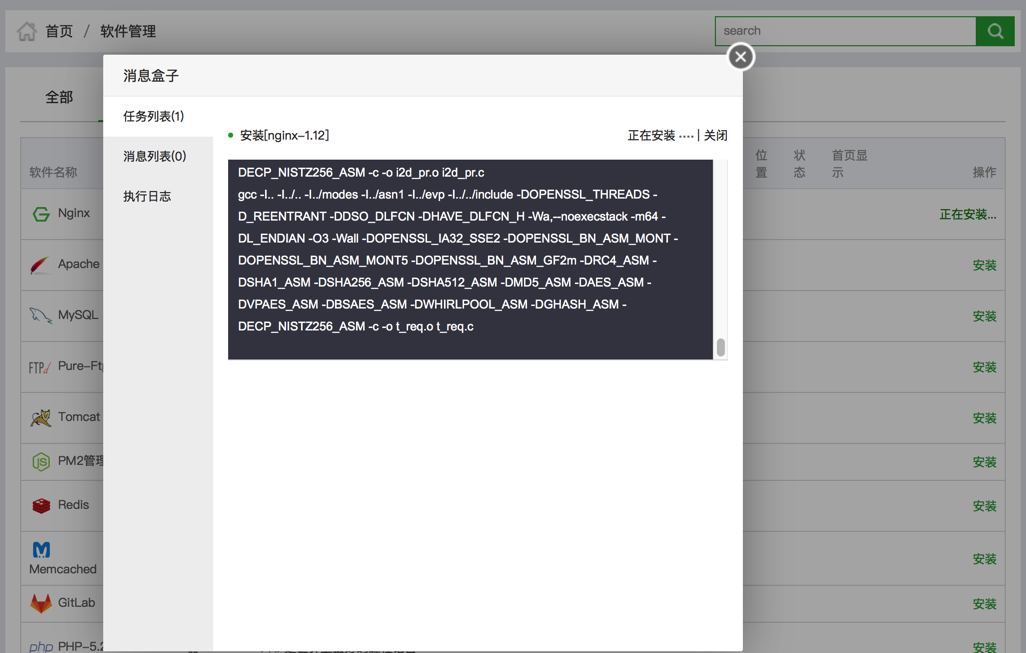Click the 位置 column header
The width and height of the screenshot is (1026, 653).
click(761, 164)
